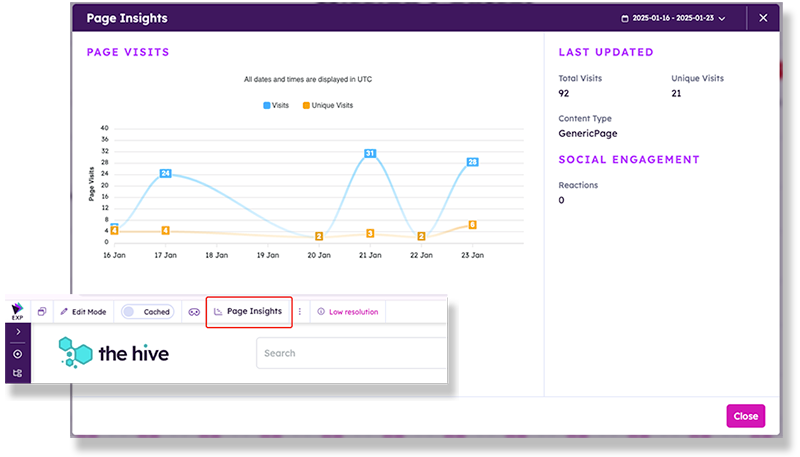Open the site tree structure icon
The height and width of the screenshot is (457, 800).
coord(18,373)
